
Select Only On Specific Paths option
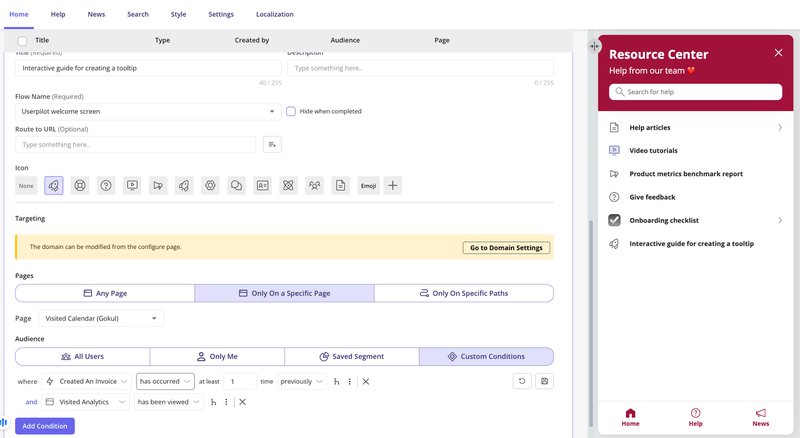click(464, 293)
